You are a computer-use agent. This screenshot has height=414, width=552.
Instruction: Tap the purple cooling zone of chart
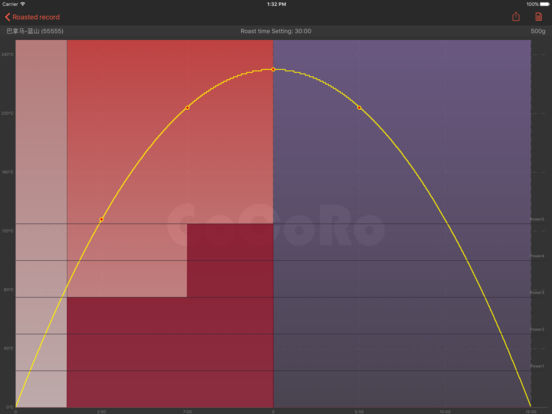pyautogui.click(x=402, y=224)
